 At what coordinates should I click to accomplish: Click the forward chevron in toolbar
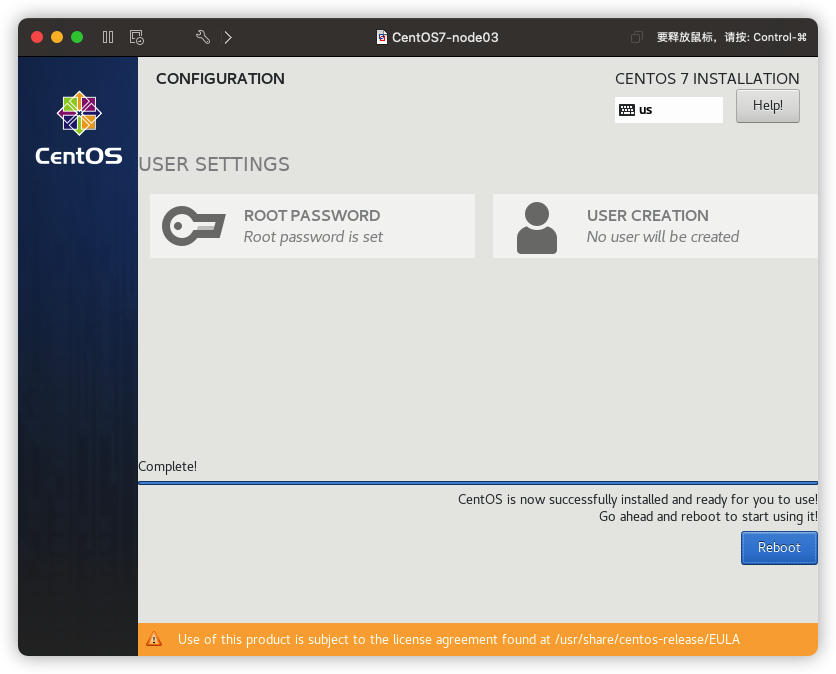click(x=228, y=37)
